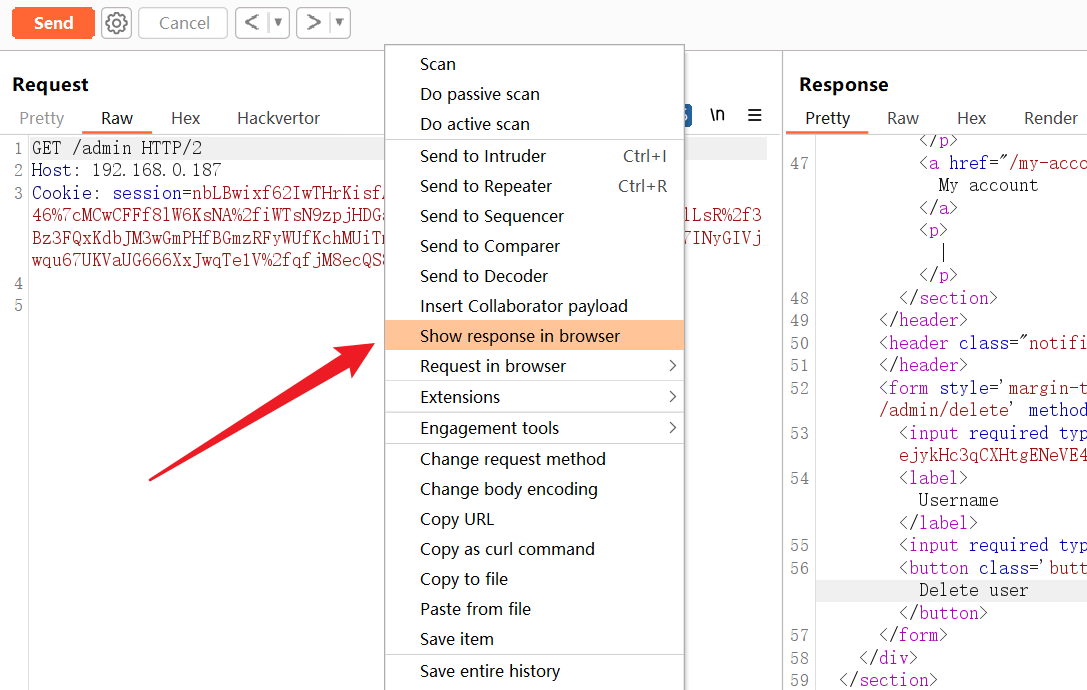Select Copy as curl command
Screen dimensions: 1087x690
point(507,549)
